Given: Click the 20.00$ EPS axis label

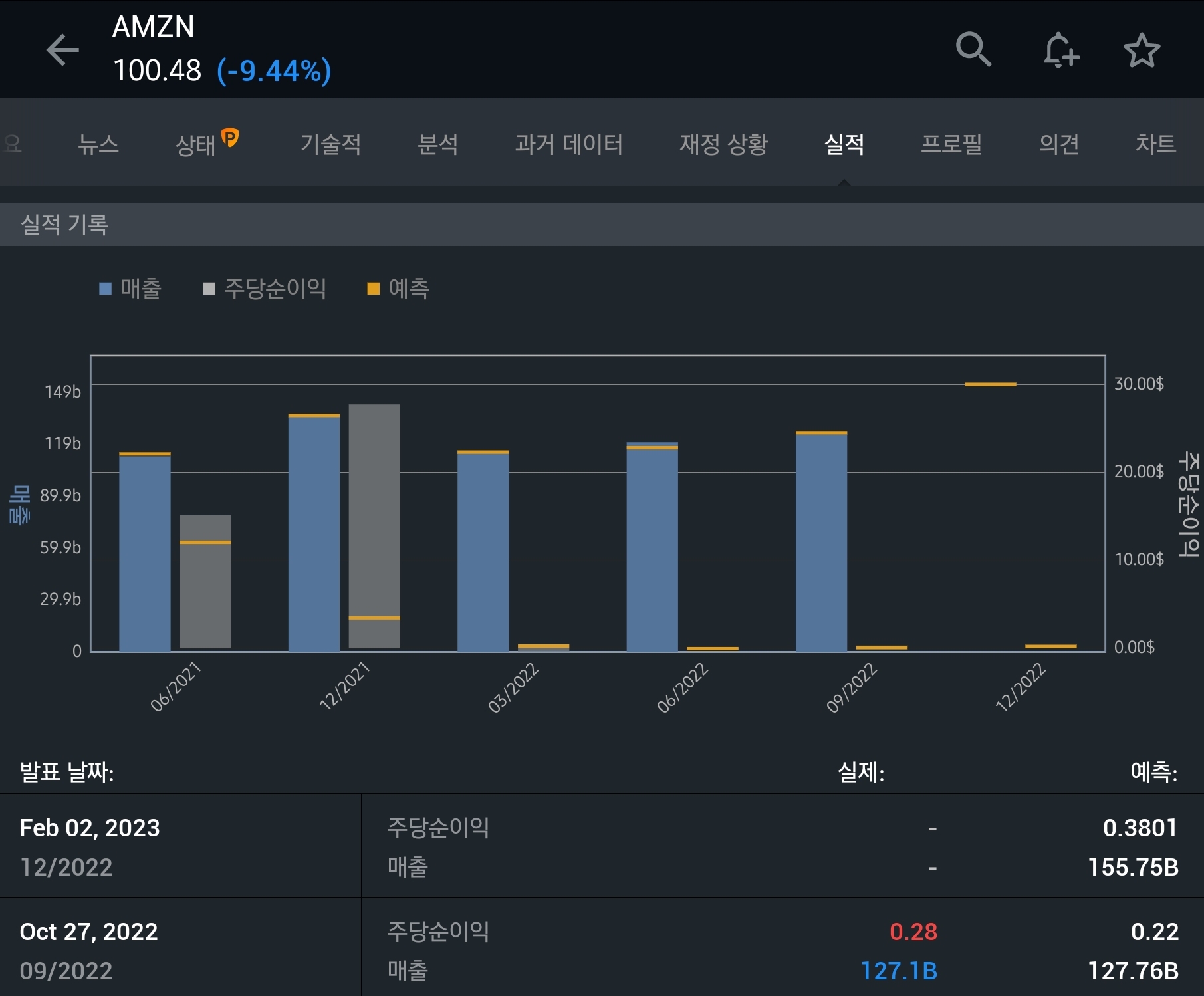Looking at the screenshot, I should [1139, 471].
